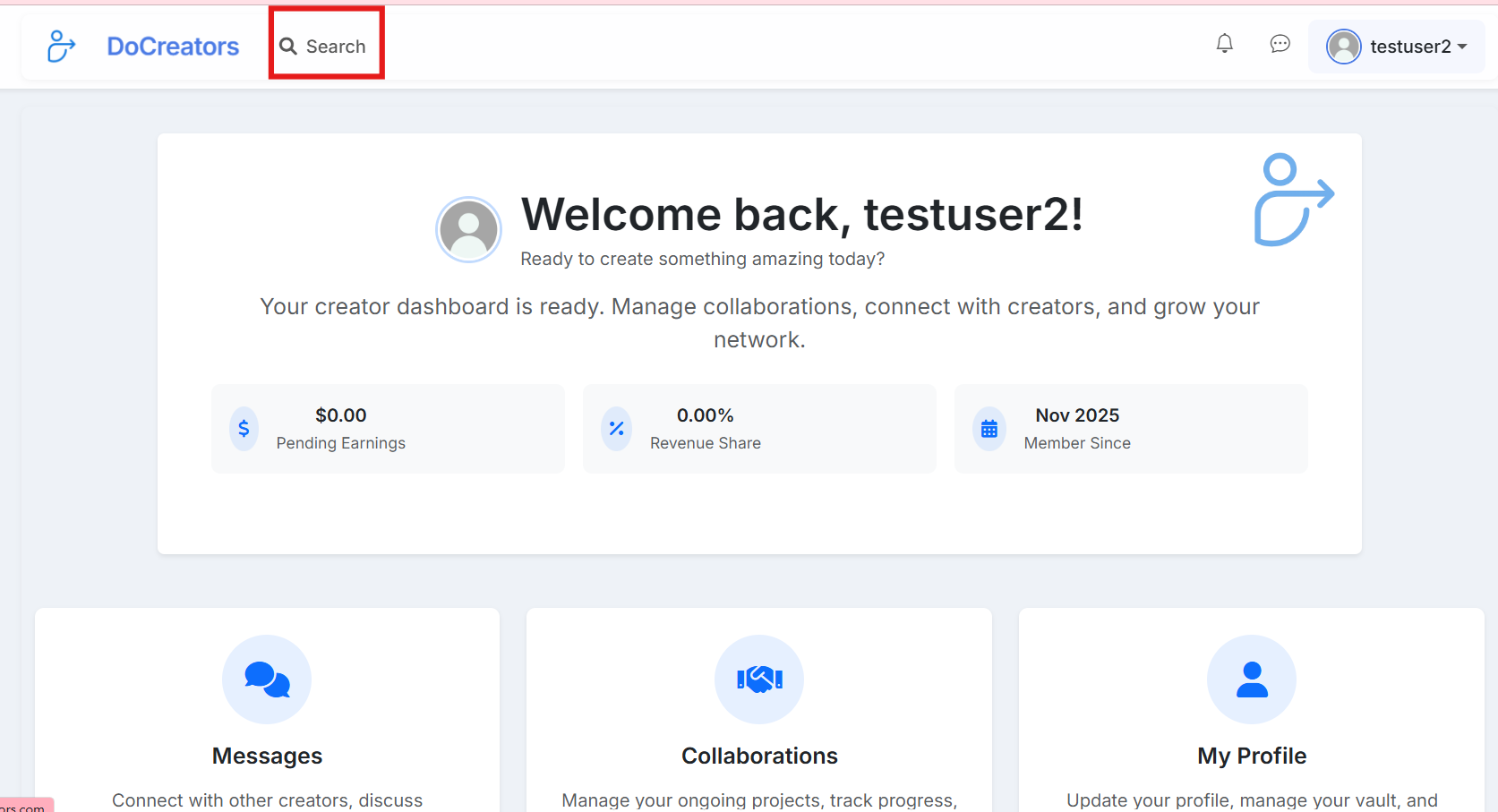Open the Collaborations card heading
This screenshot has height=812, width=1498.
pyautogui.click(x=759, y=756)
